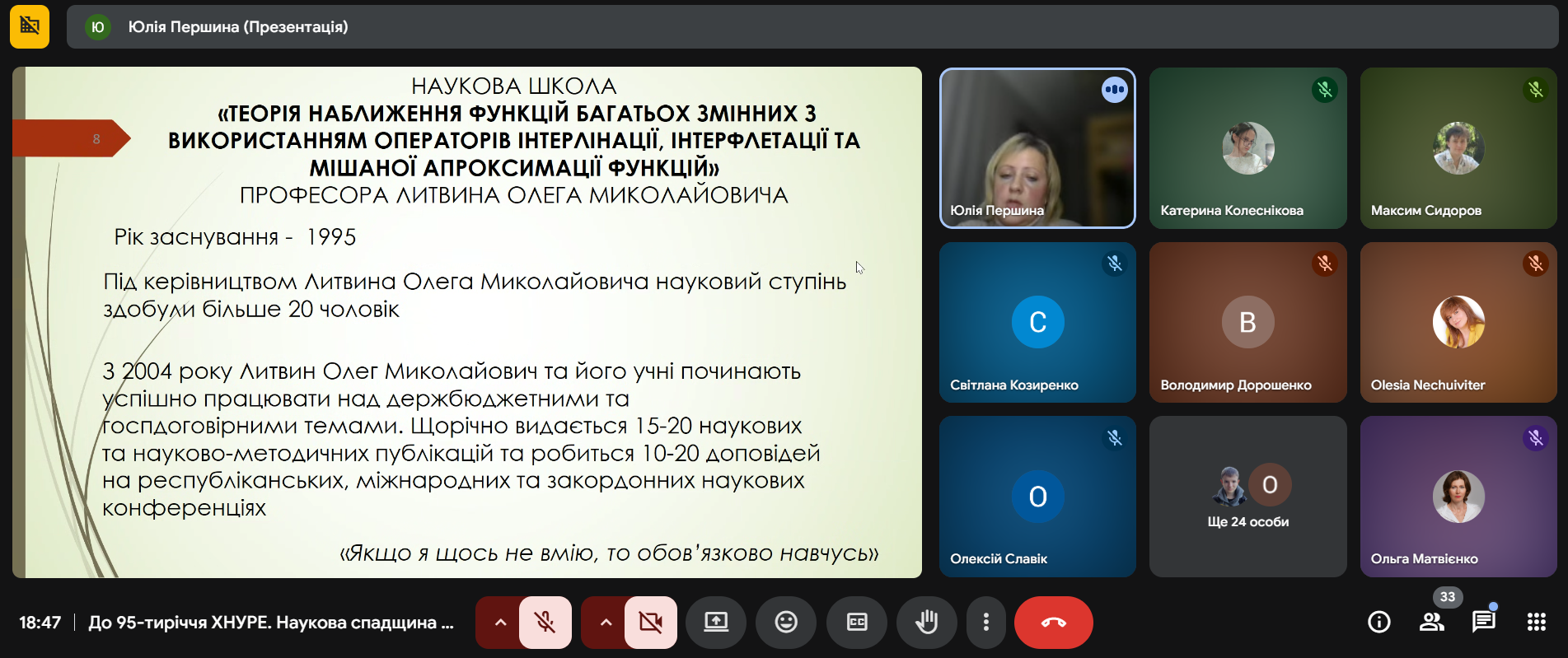Click the yellow presentation icon at top left
Screen dimensions: 1568x658
(x=30, y=26)
